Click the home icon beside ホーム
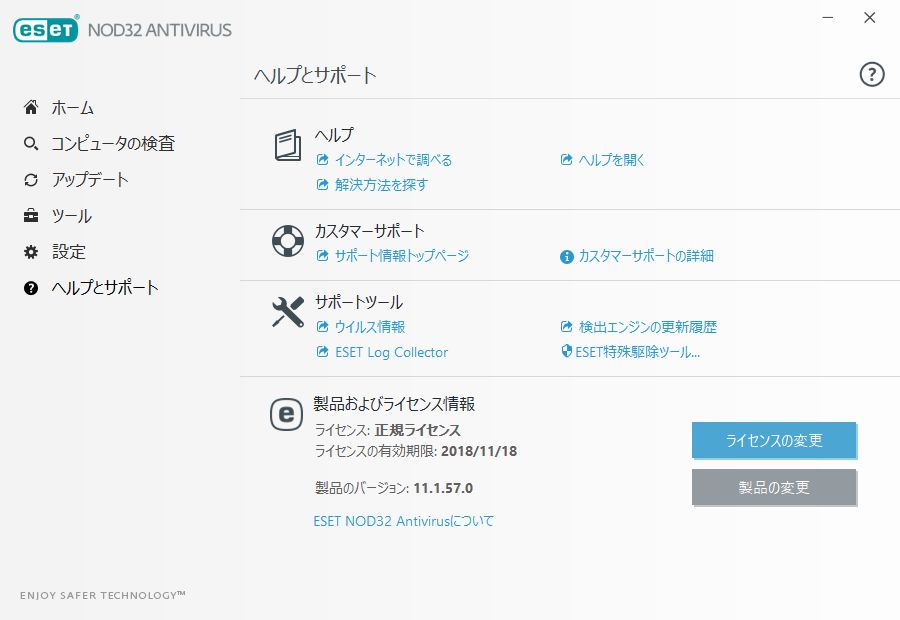The image size is (900, 620). click(31, 107)
